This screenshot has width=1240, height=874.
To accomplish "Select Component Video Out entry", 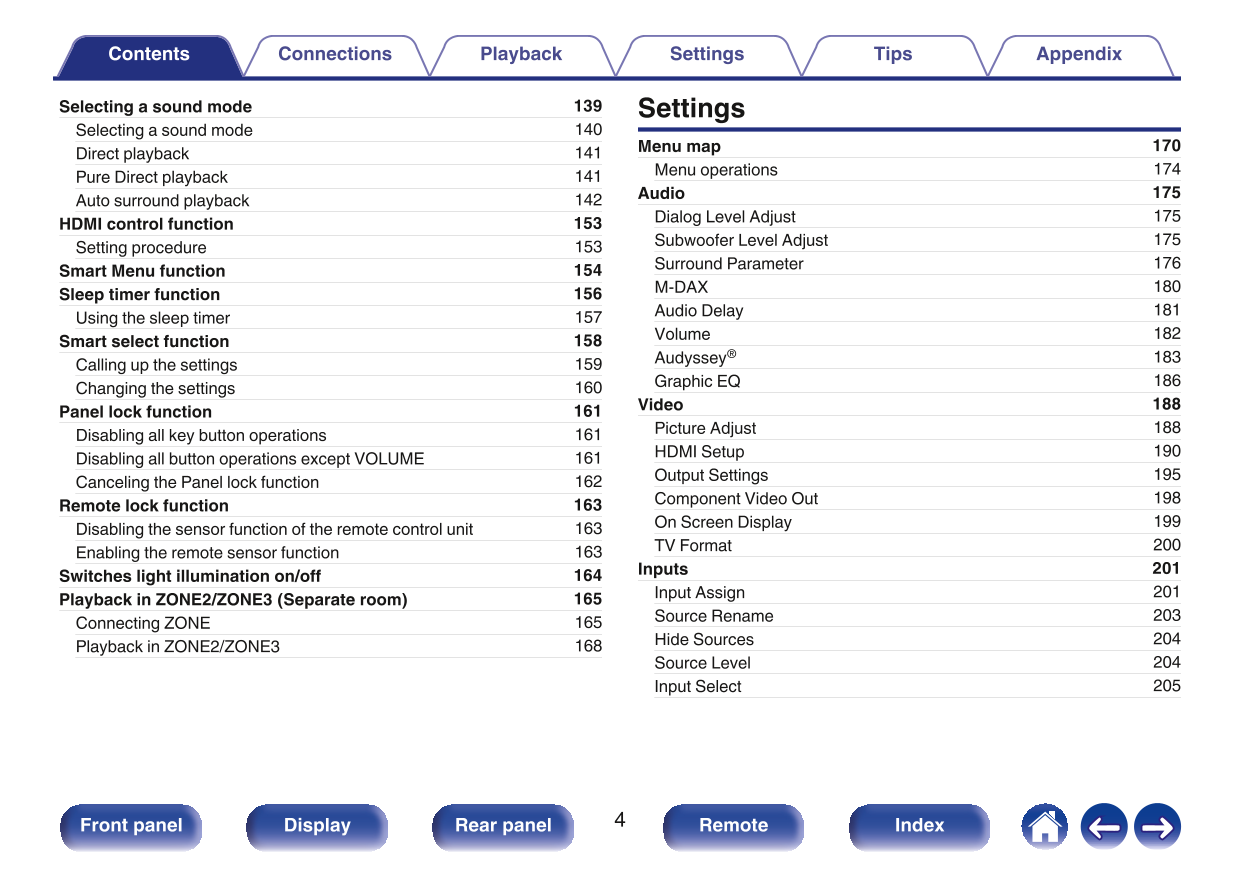I will click(x=736, y=498).
